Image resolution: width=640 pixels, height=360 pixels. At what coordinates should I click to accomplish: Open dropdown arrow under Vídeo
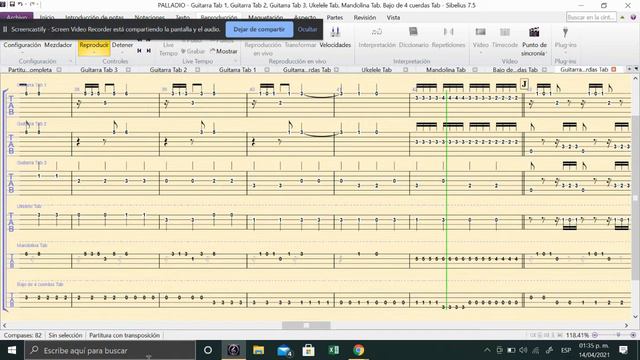[x=480, y=52]
